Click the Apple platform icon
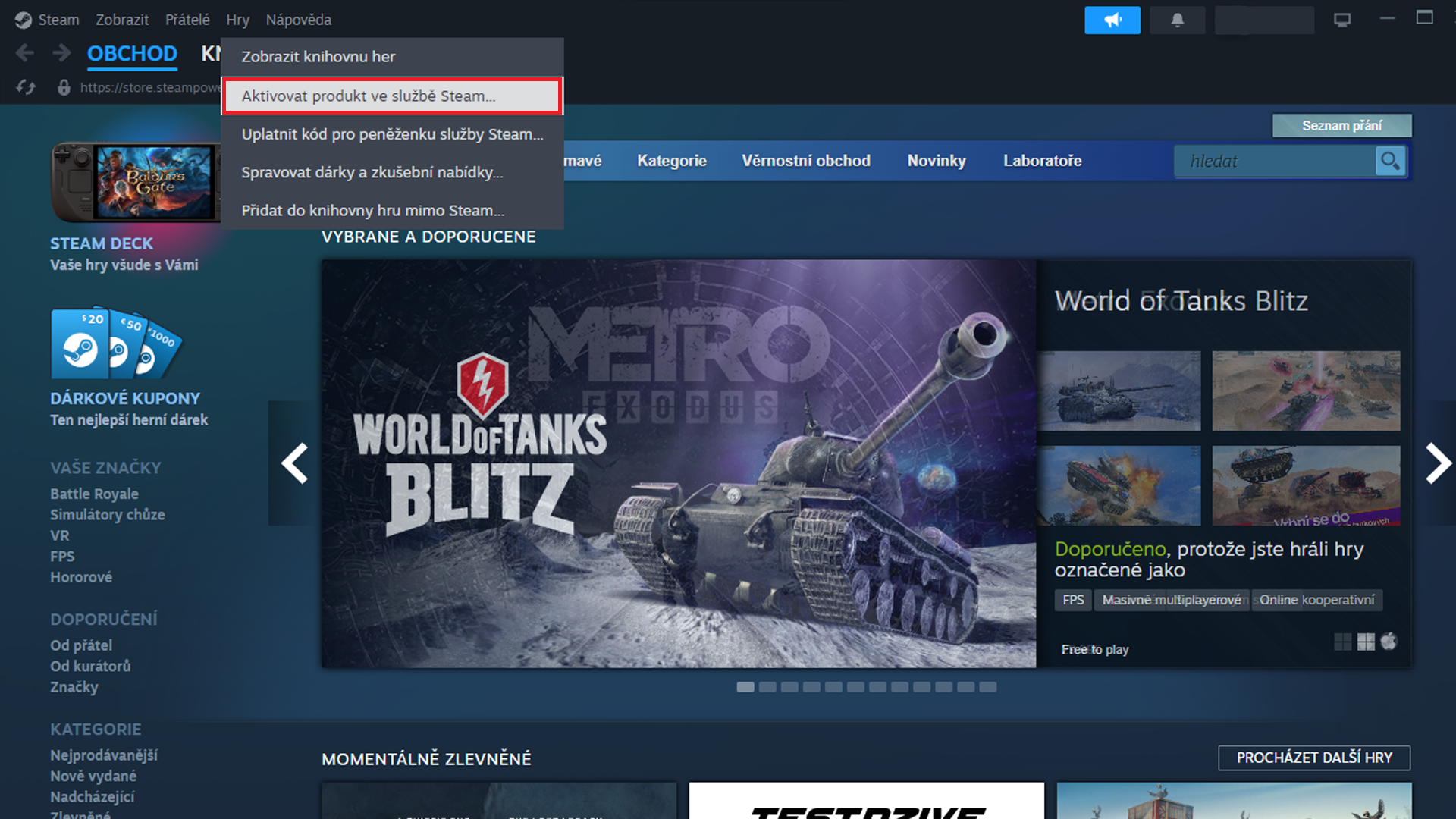 tap(1389, 642)
